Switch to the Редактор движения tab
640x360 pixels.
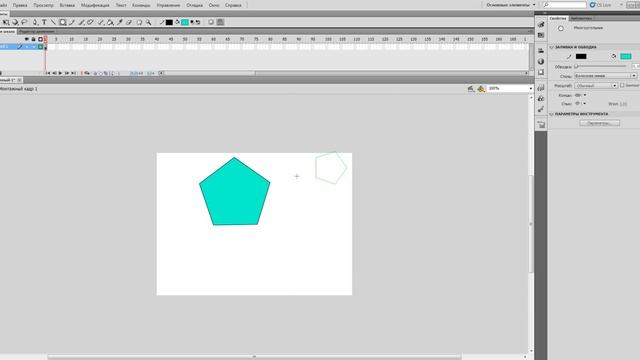click(36, 31)
